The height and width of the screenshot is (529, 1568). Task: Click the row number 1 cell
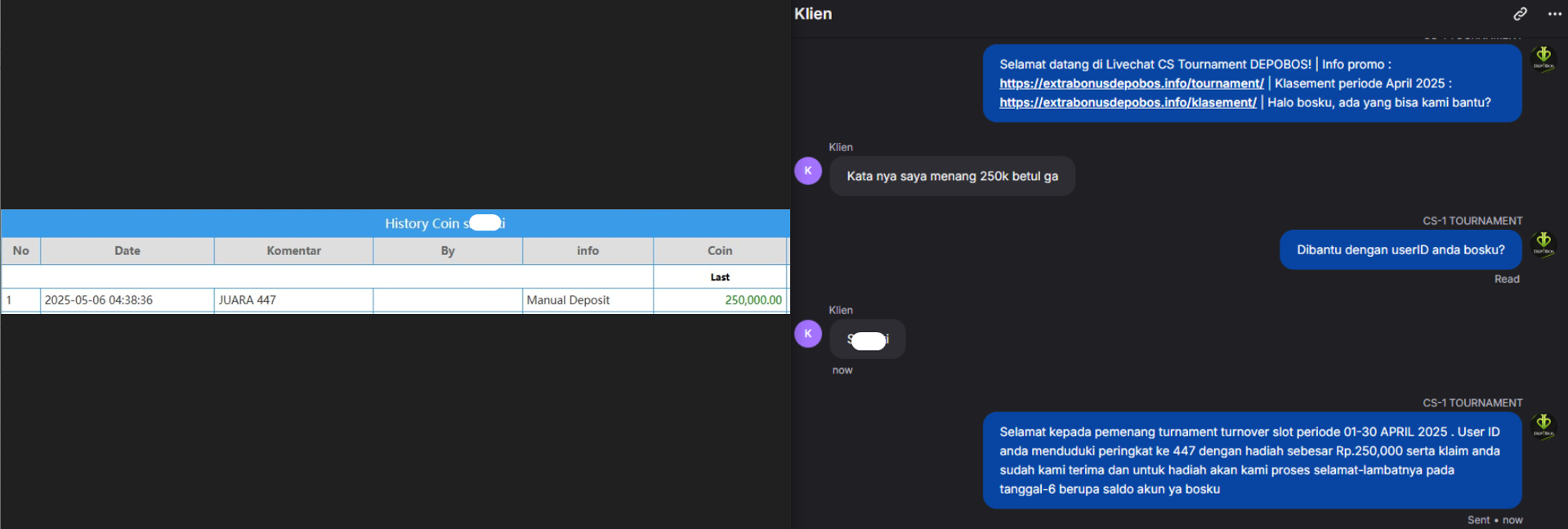click(21, 300)
